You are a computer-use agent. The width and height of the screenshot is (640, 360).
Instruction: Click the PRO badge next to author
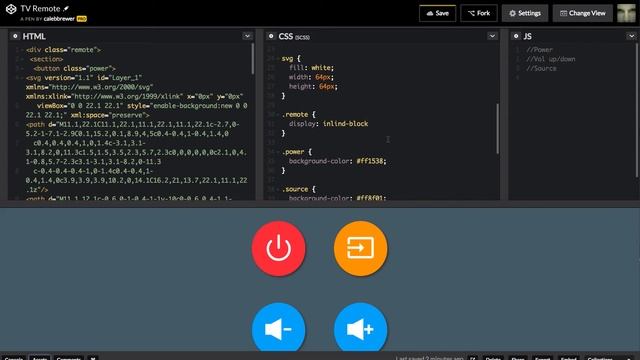82,19
